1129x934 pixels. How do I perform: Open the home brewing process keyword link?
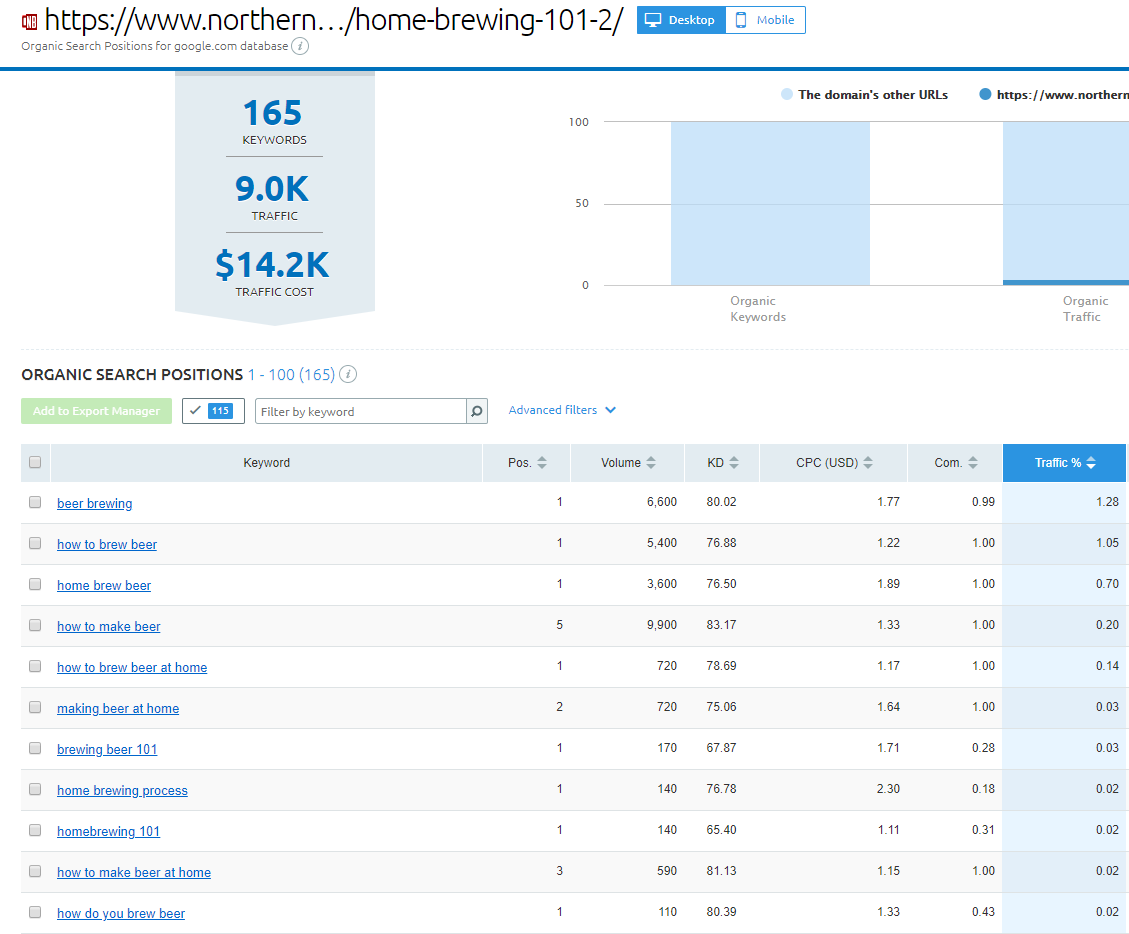coord(122,790)
